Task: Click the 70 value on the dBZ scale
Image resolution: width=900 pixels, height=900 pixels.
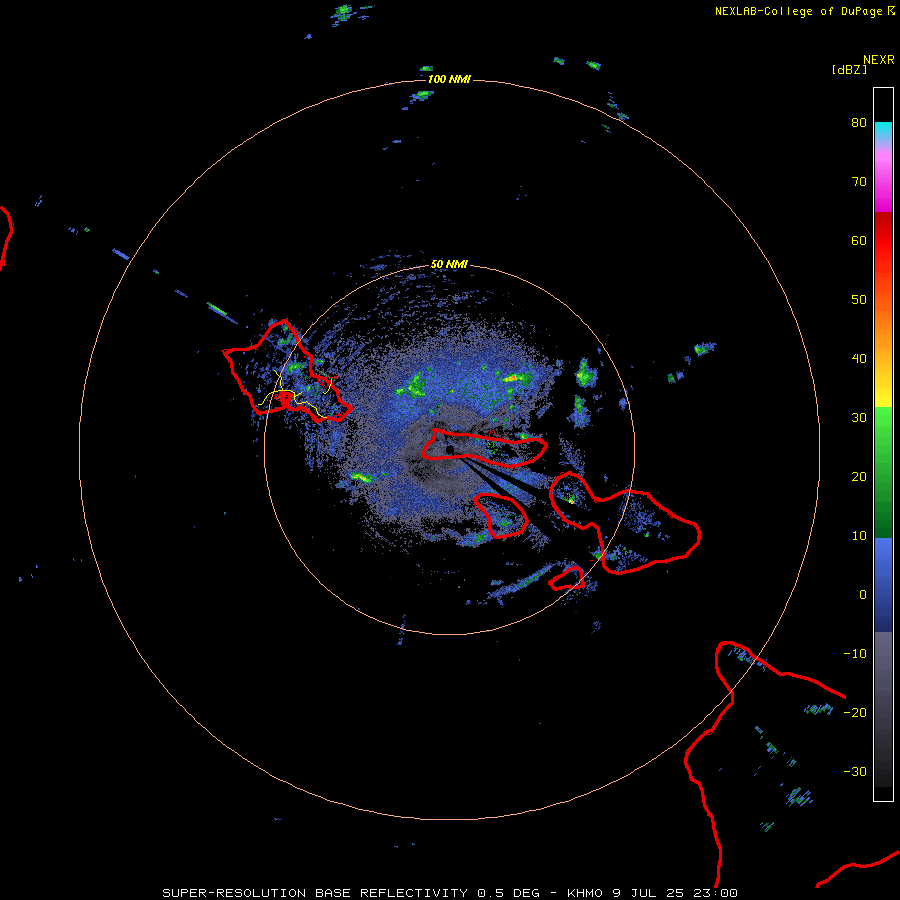Action: [859, 182]
